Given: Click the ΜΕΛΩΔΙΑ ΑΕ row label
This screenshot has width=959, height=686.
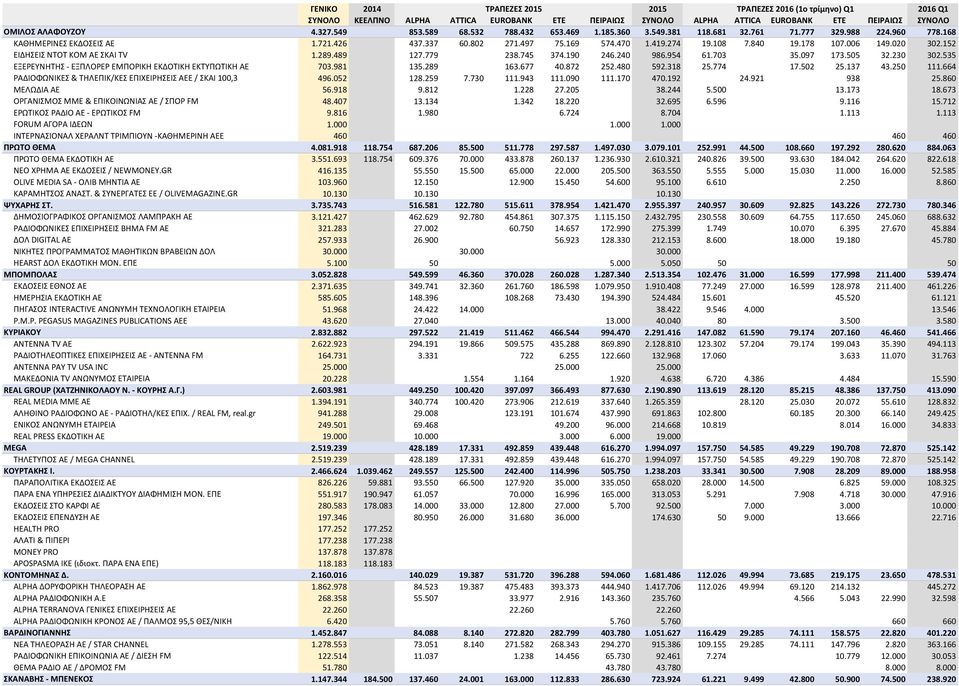Looking at the screenshot, I should point(36,89).
